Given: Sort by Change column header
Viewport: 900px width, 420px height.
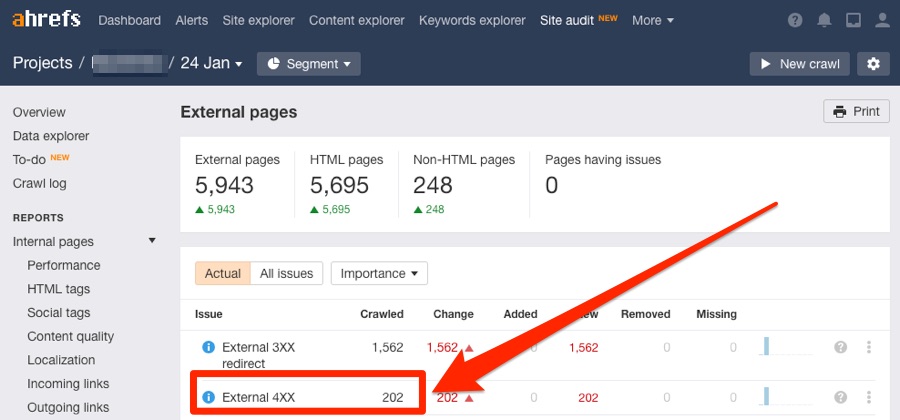Looking at the screenshot, I should pyautogui.click(x=453, y=314).
